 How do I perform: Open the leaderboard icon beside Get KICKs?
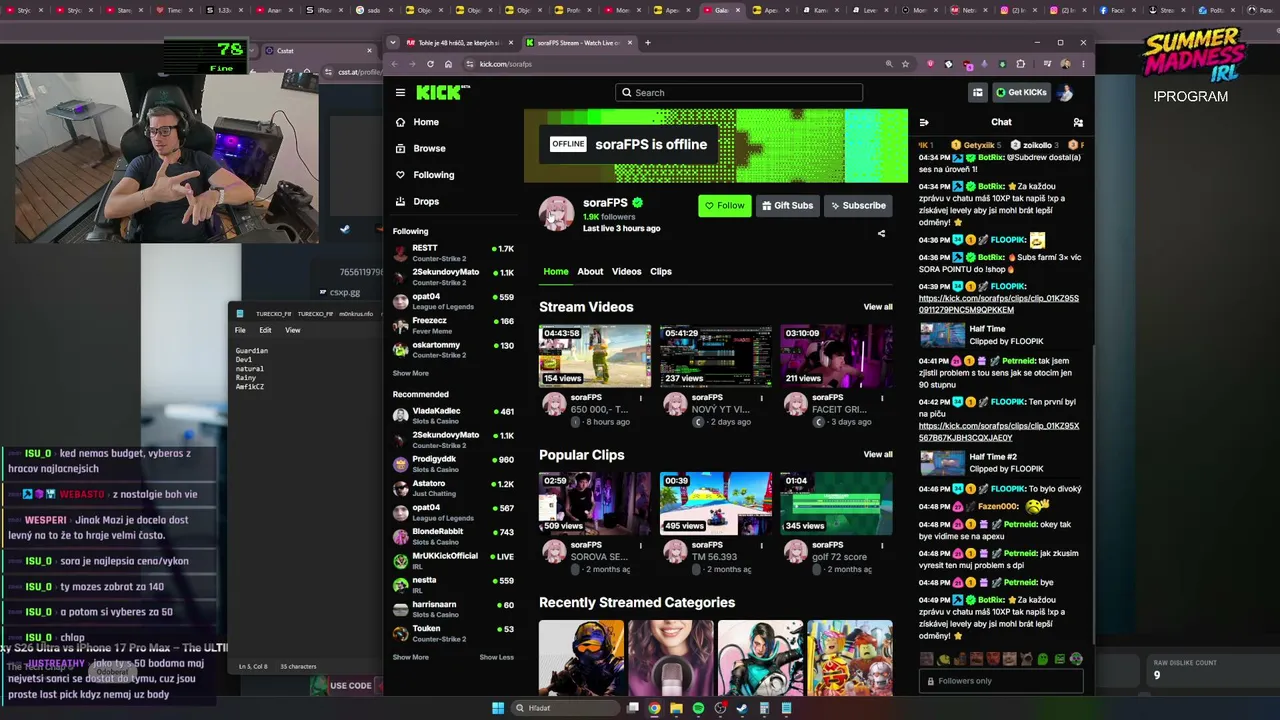click(x=978, y=93)
